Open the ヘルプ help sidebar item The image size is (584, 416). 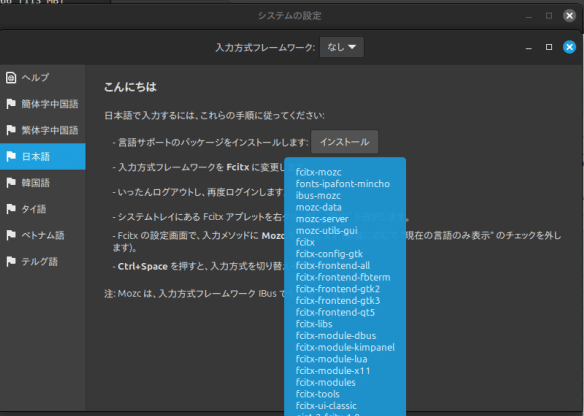coord(42,77)
